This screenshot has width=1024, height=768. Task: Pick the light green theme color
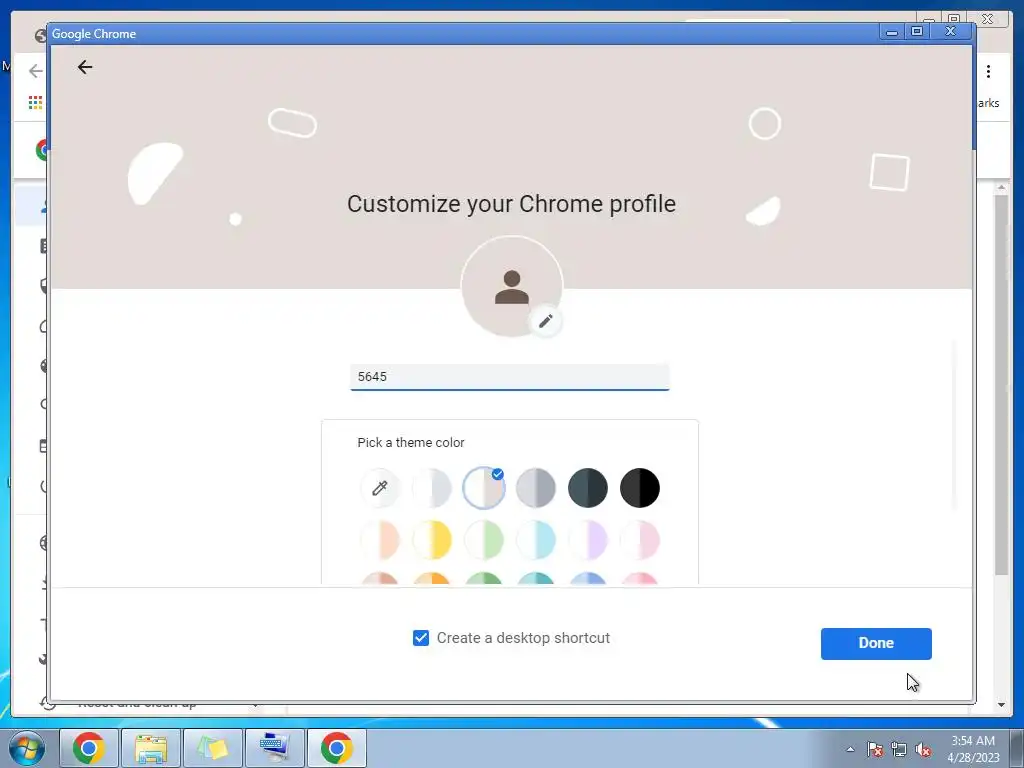point(484,540)
